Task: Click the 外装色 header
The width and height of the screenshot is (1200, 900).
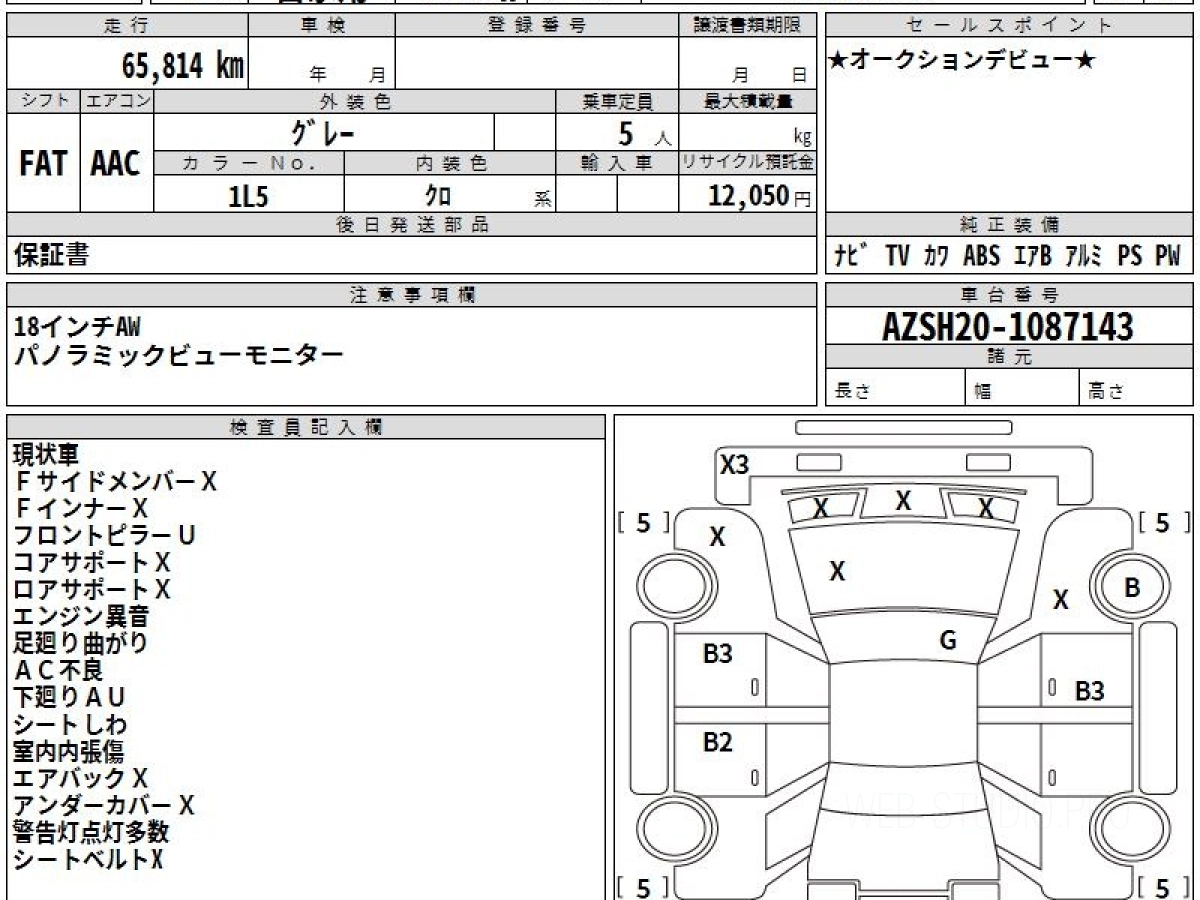Action: click(355, 101)
